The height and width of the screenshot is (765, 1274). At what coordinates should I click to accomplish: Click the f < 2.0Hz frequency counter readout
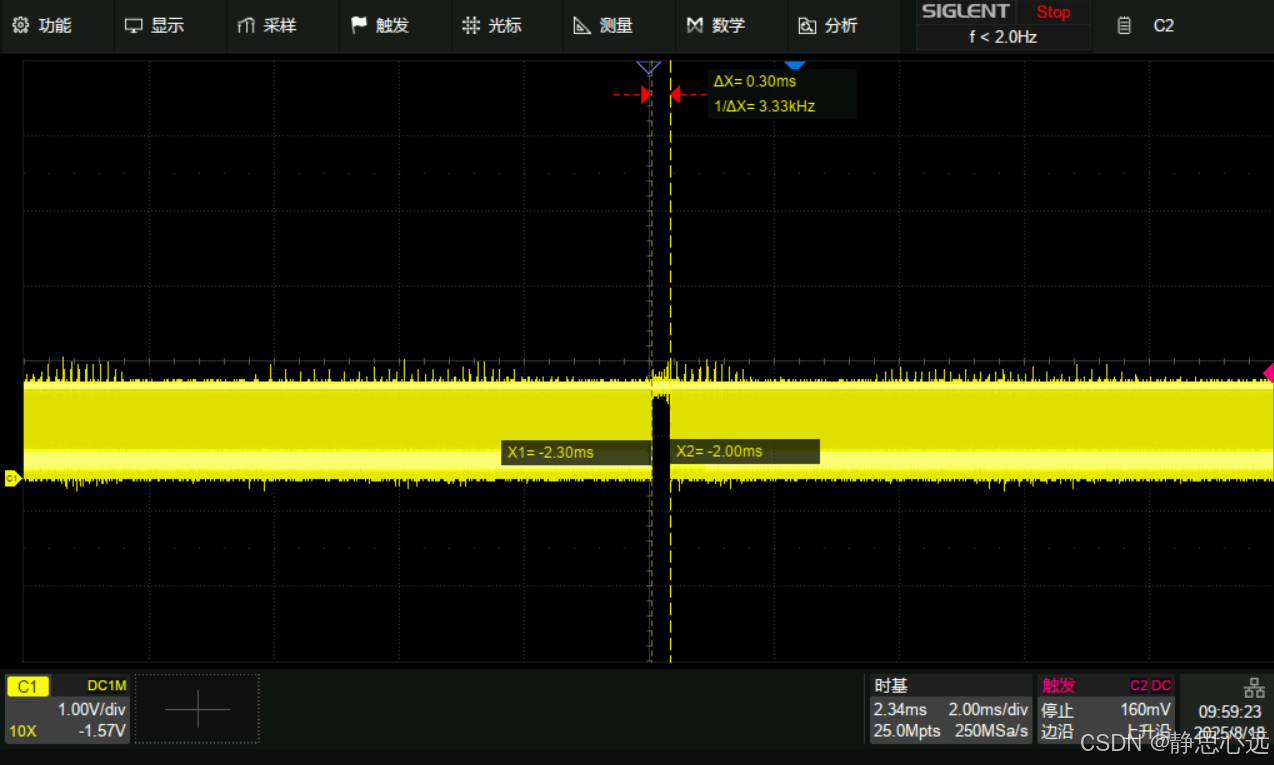(1003, 37)
